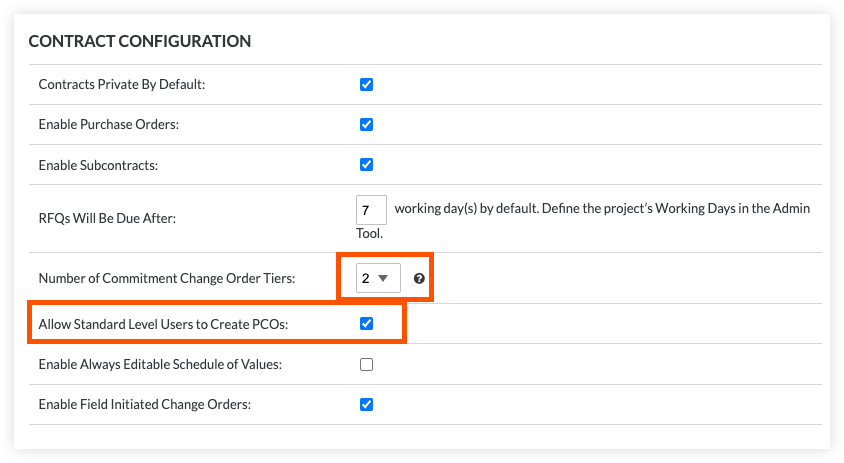Toggle Allow Standard Level Users to Create PCOs
844x463 pixels.
(x=366, y=324)
